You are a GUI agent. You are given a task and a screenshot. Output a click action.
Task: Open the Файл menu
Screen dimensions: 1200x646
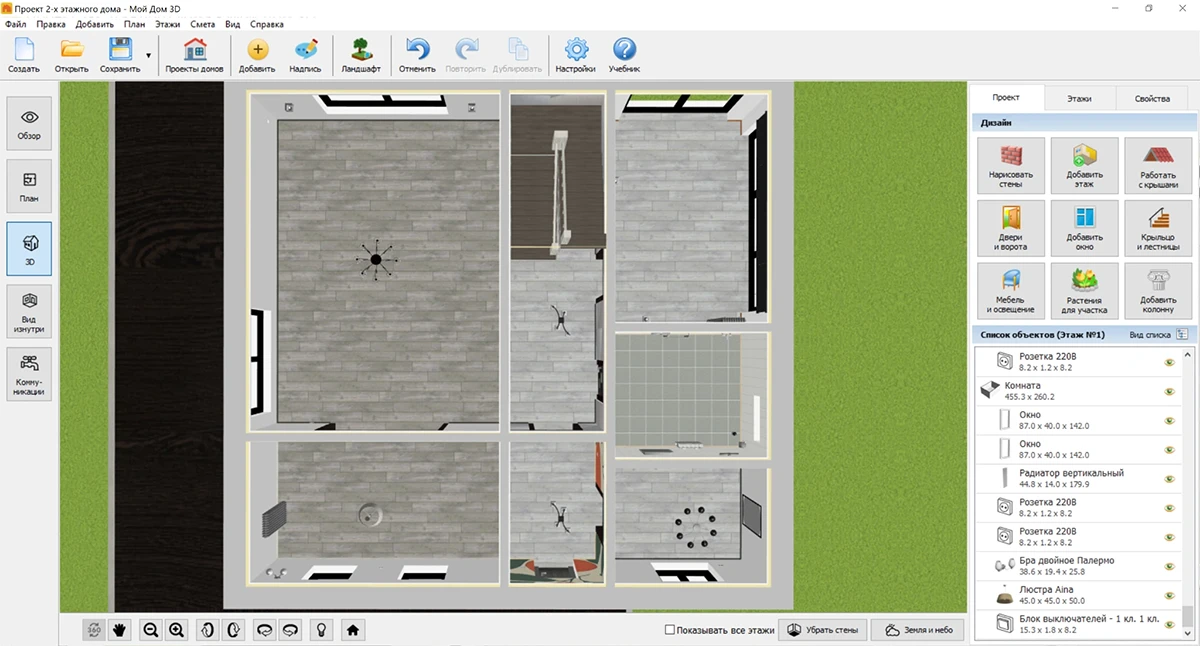point(15,24)
